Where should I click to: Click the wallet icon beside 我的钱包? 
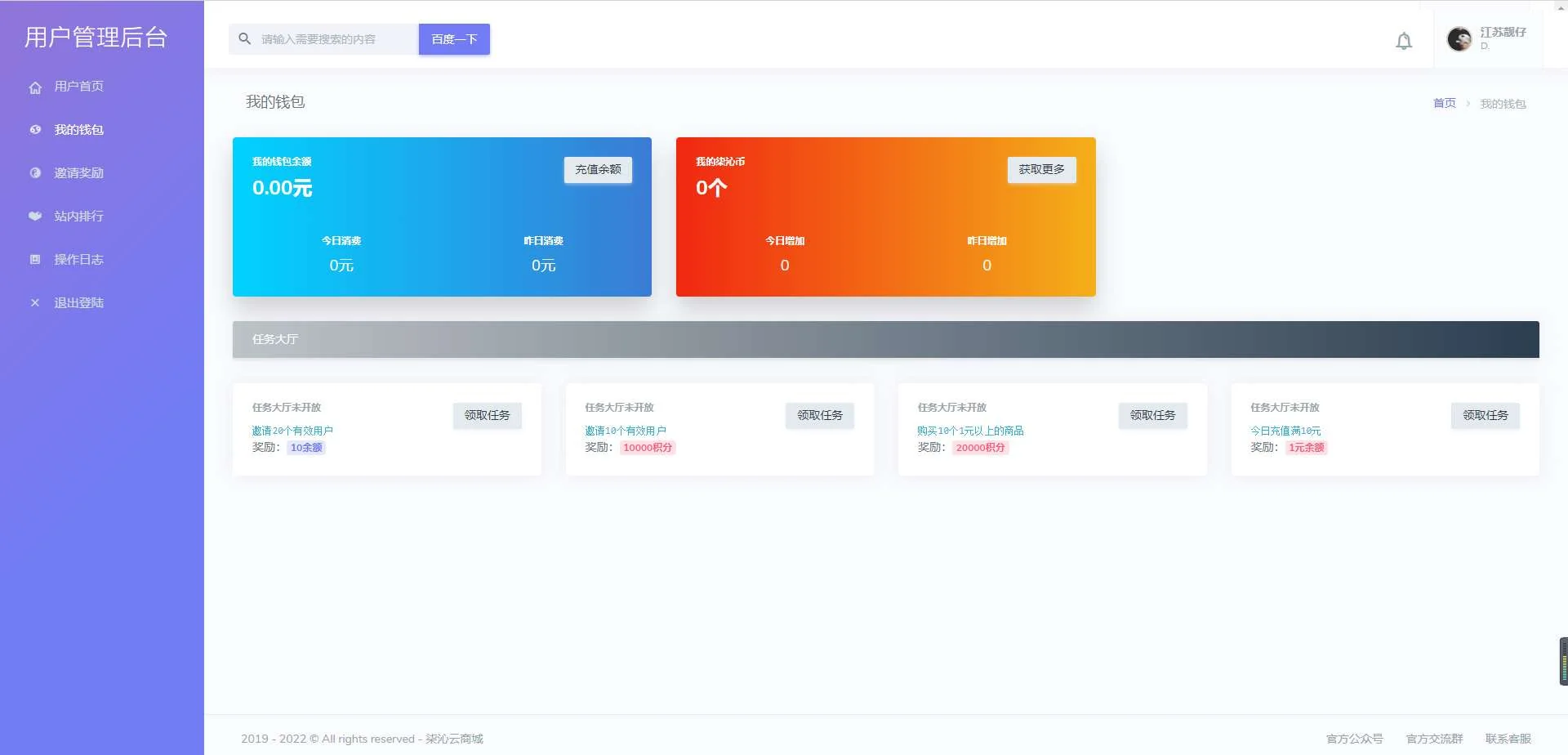tap(35, 130)
